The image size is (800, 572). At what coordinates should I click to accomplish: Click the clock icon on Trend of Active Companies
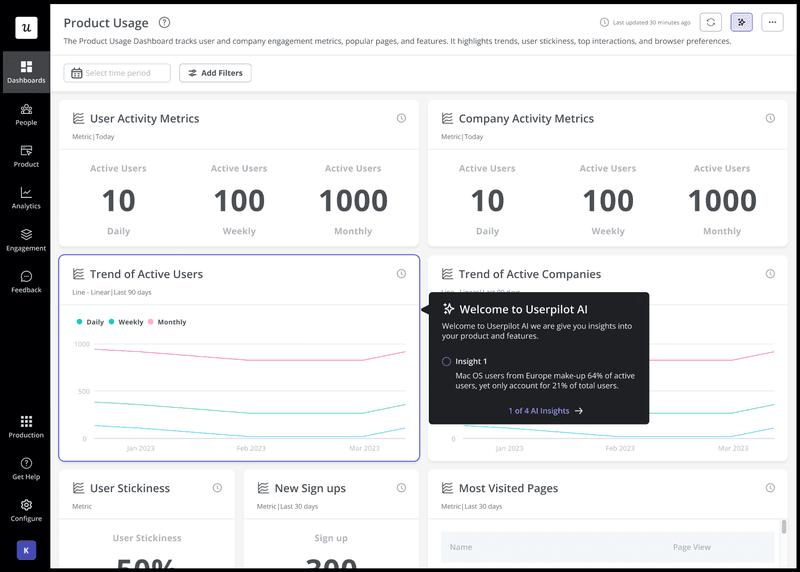click(x=770, y=274)
